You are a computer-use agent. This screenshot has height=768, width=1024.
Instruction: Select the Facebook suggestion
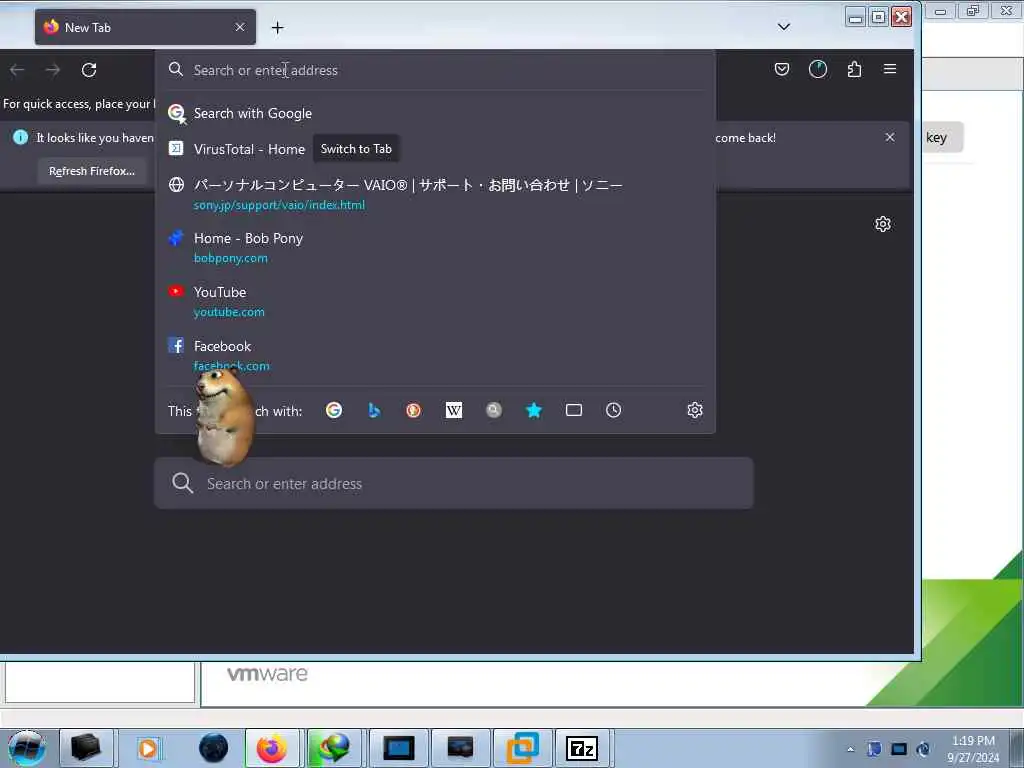coord(435,355)
